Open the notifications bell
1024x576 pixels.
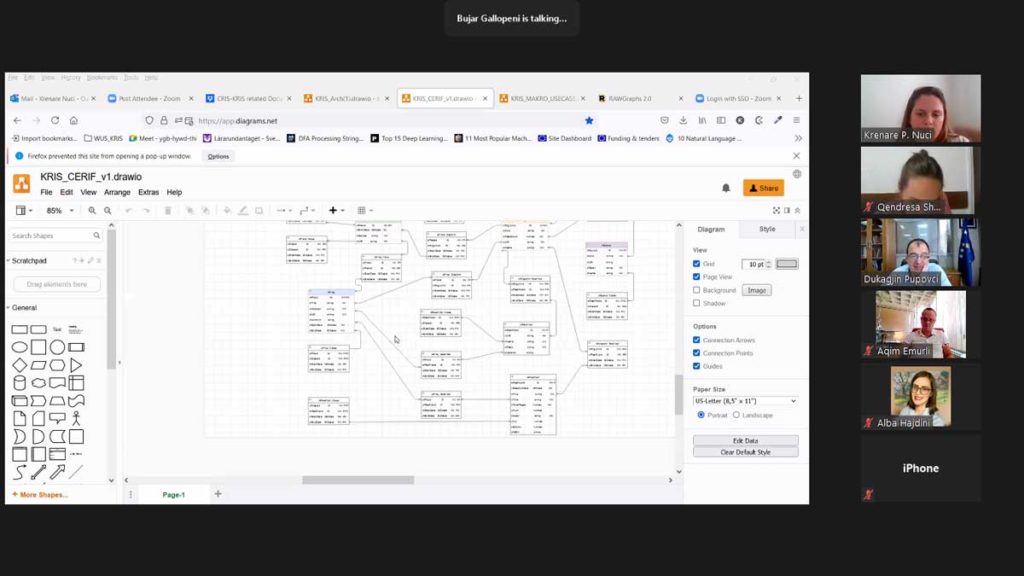click(x=726, y=188)
